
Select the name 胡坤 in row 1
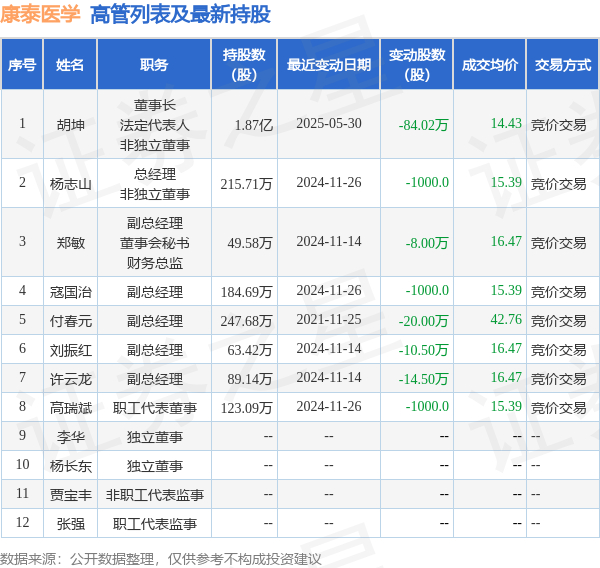[x=70, y=125]
